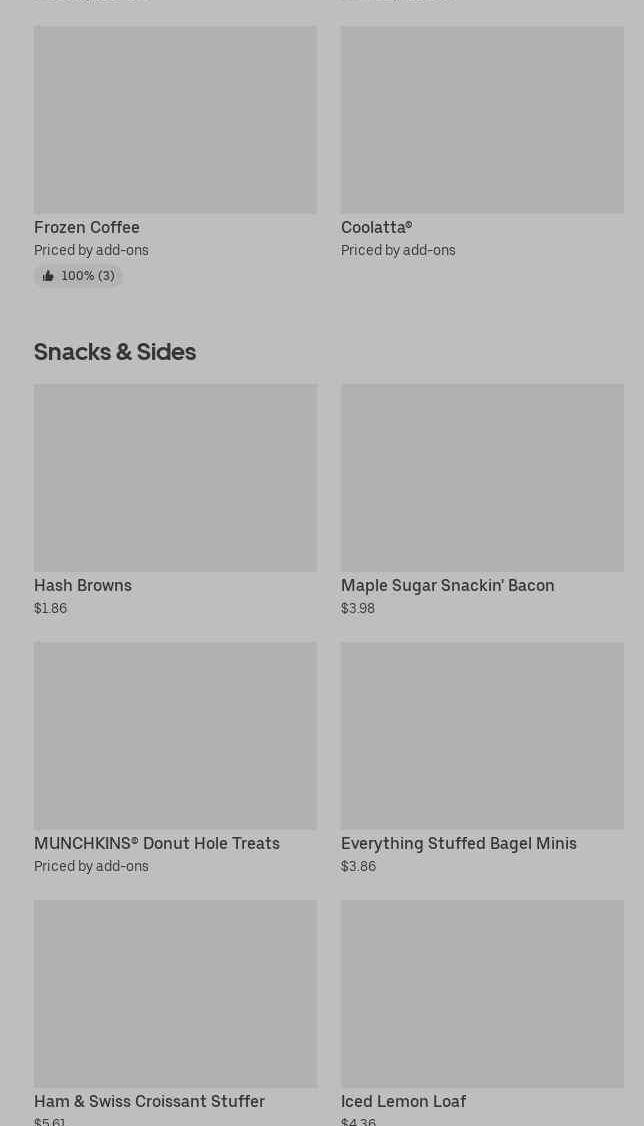Image resolution: width=644 pixels, height=1126 pixels.
Task: Open the Iced Lemon Loaf image
Action: click(x=482, y=993)
